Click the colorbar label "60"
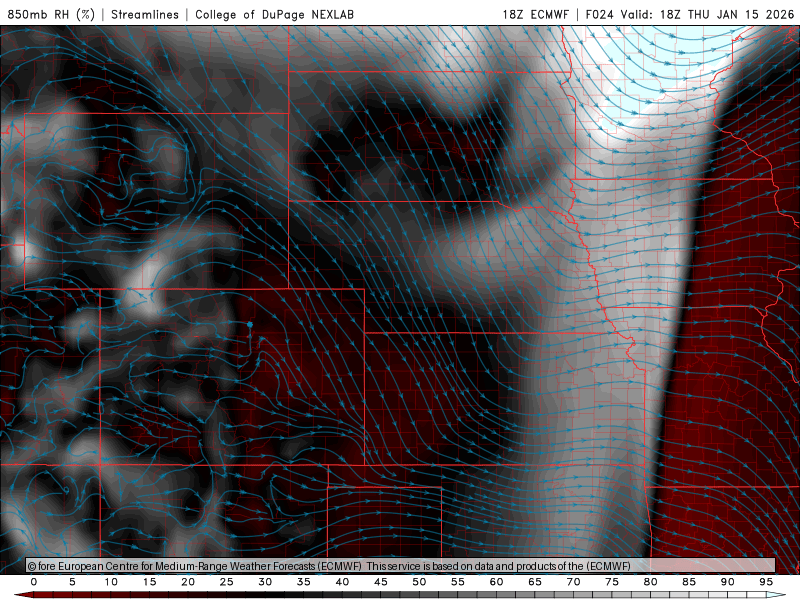The width and height of the screenshot is (800, 600). pos(496,582)
